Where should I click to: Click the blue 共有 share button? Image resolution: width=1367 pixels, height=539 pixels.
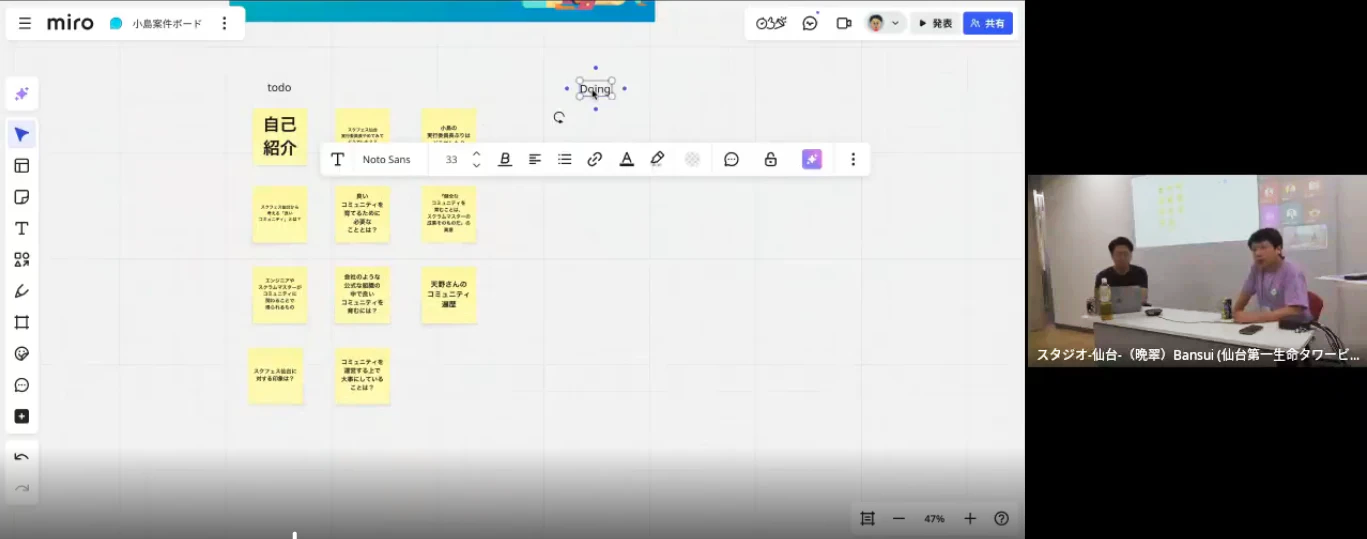click(x=987, y=23)
